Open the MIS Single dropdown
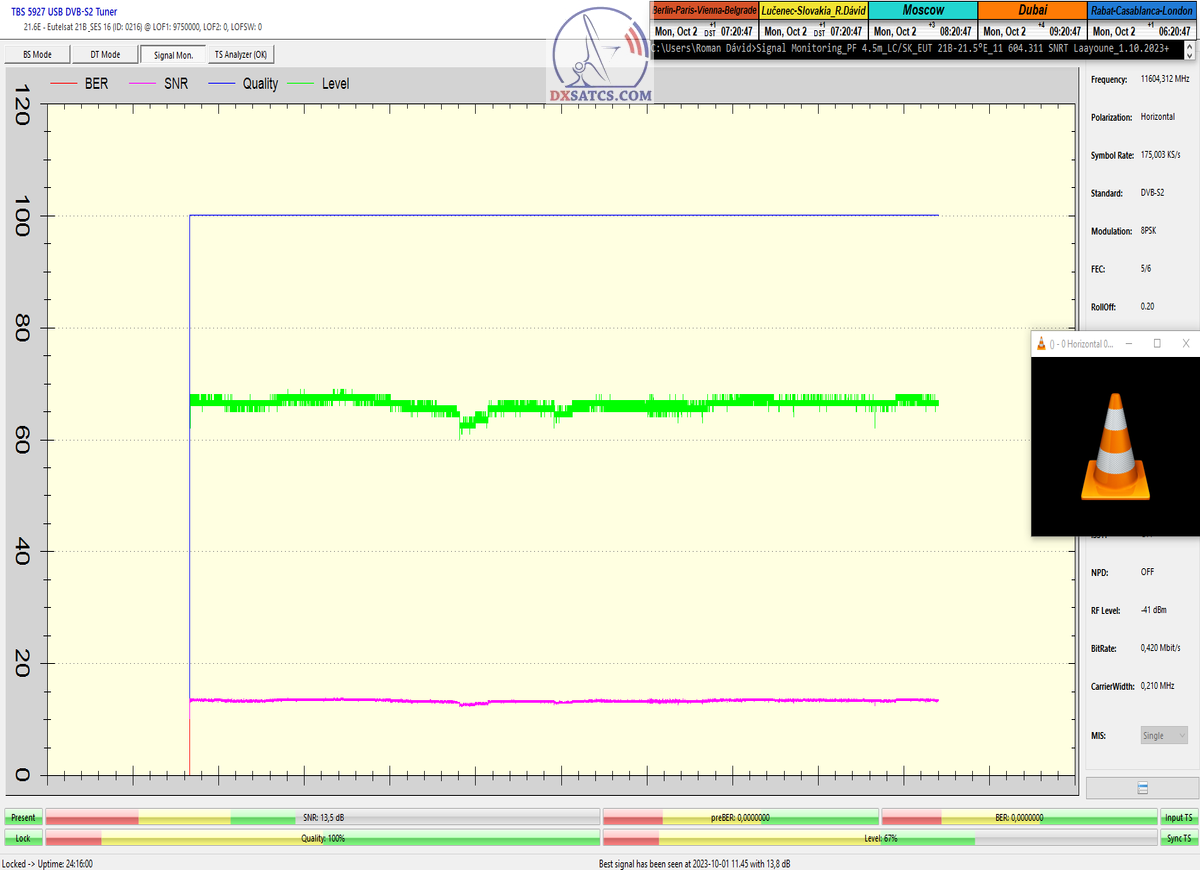This screenshot has width=1200, height=870. tap(1163, 735)
